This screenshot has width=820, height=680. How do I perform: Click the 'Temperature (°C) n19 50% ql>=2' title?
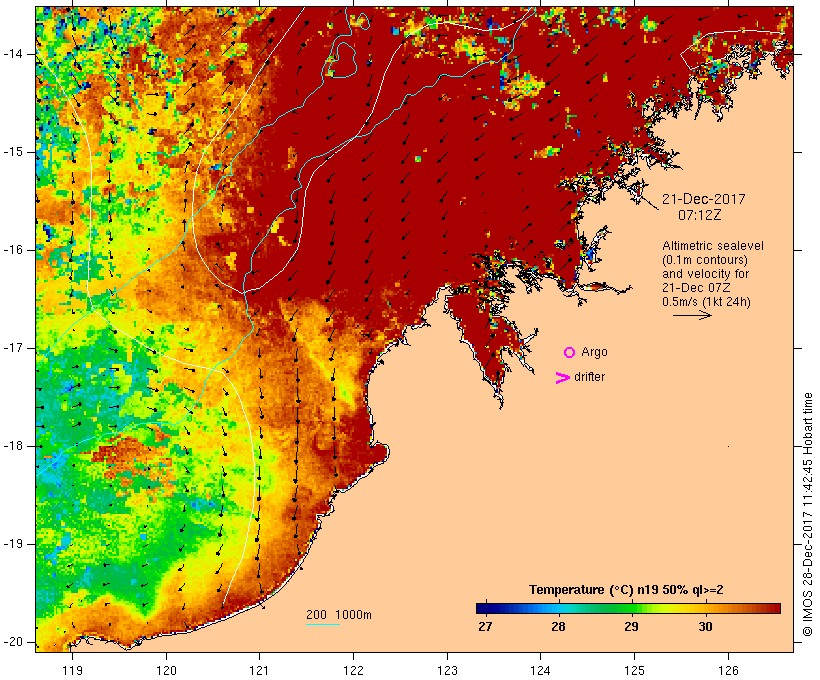pyautogui.click(x=626, y=590)
